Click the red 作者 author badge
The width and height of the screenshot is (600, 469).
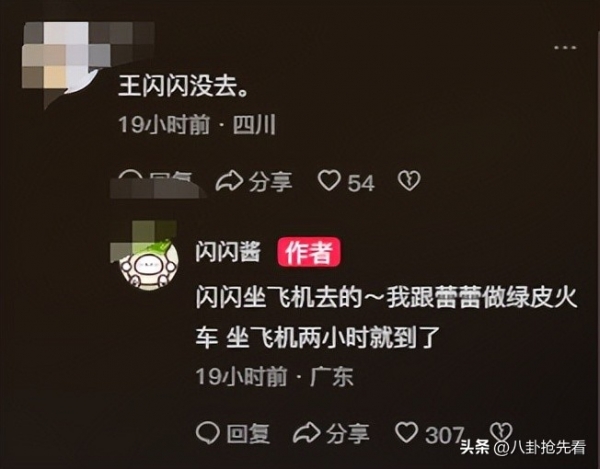pos(309,252)
